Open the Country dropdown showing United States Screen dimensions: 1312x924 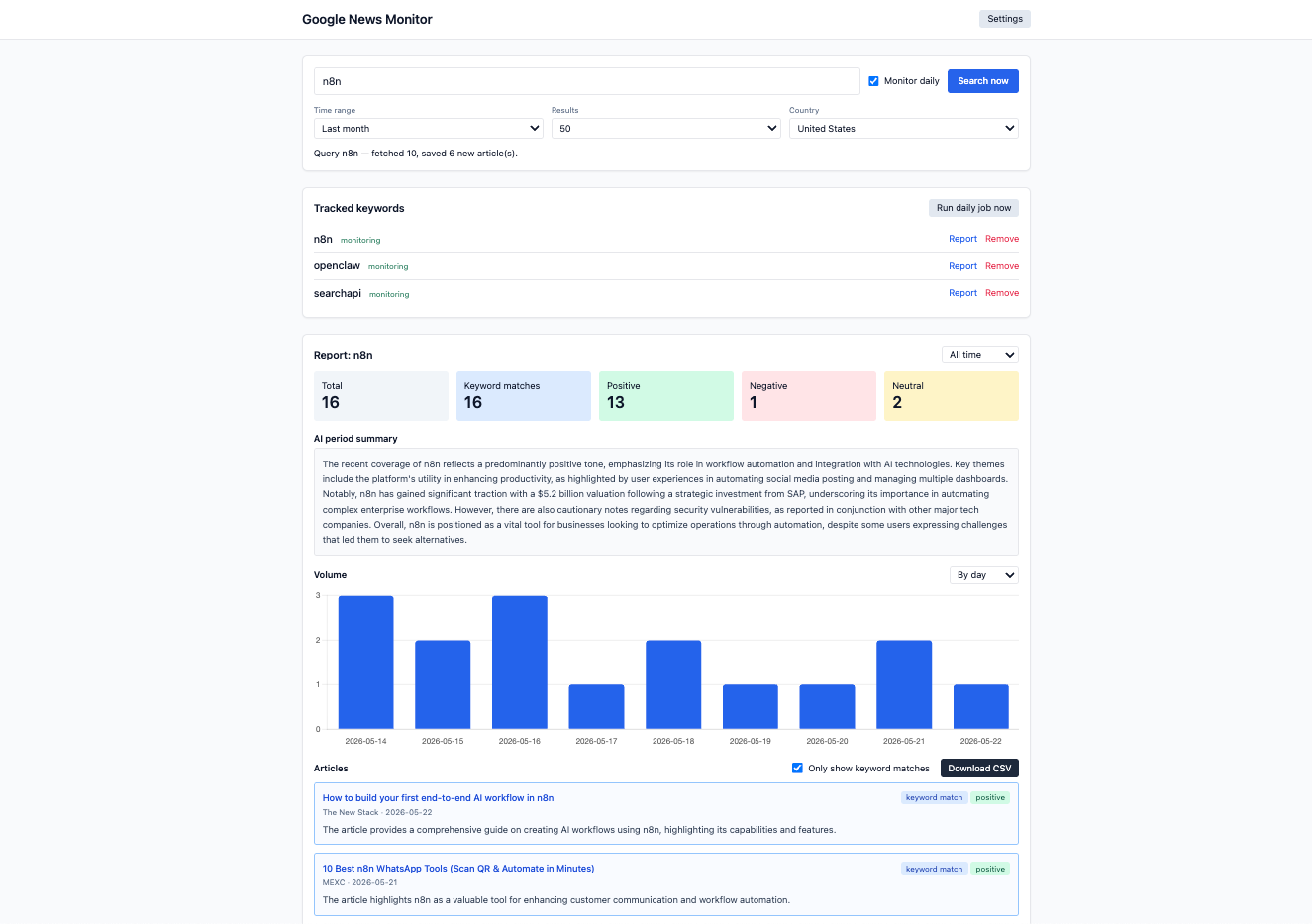[x=904, y=128]
